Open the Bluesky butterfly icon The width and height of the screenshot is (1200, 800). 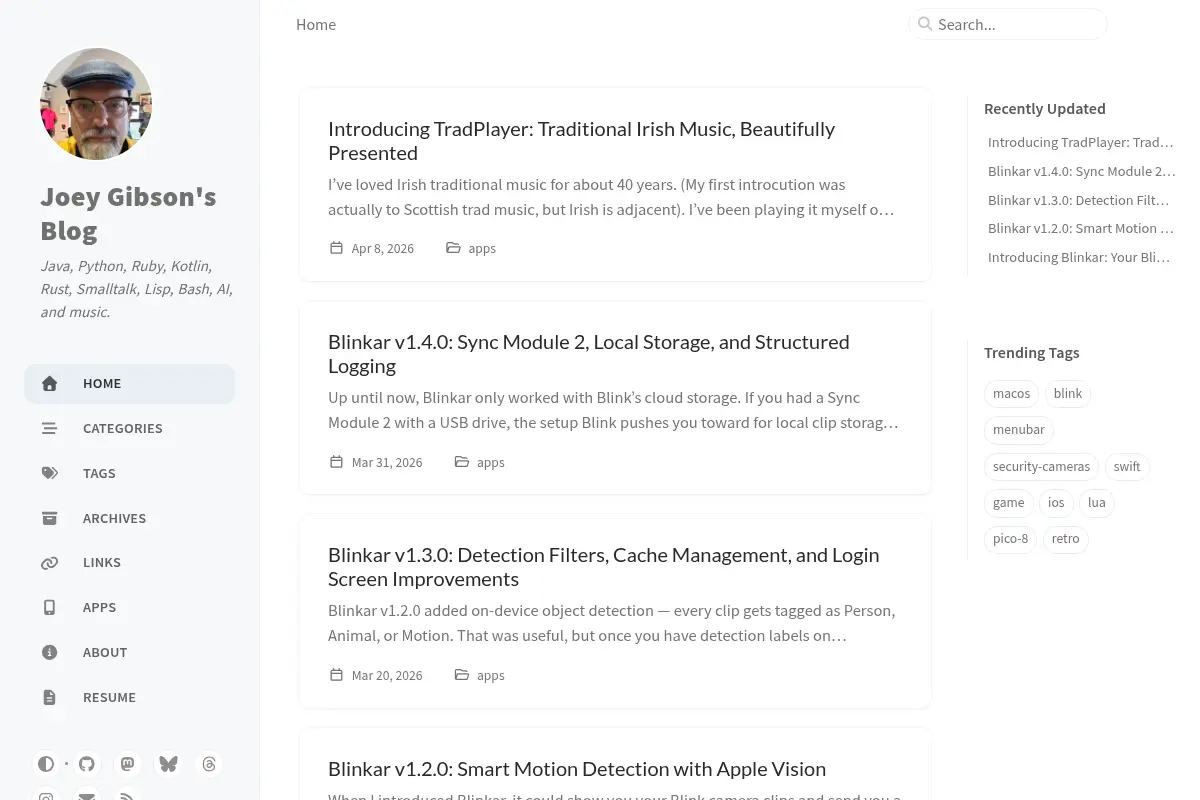click(x=168, y=764)
